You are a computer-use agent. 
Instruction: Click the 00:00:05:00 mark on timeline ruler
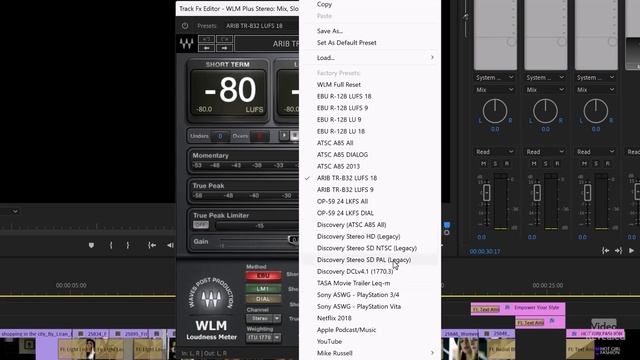click(x=71, y=285)
